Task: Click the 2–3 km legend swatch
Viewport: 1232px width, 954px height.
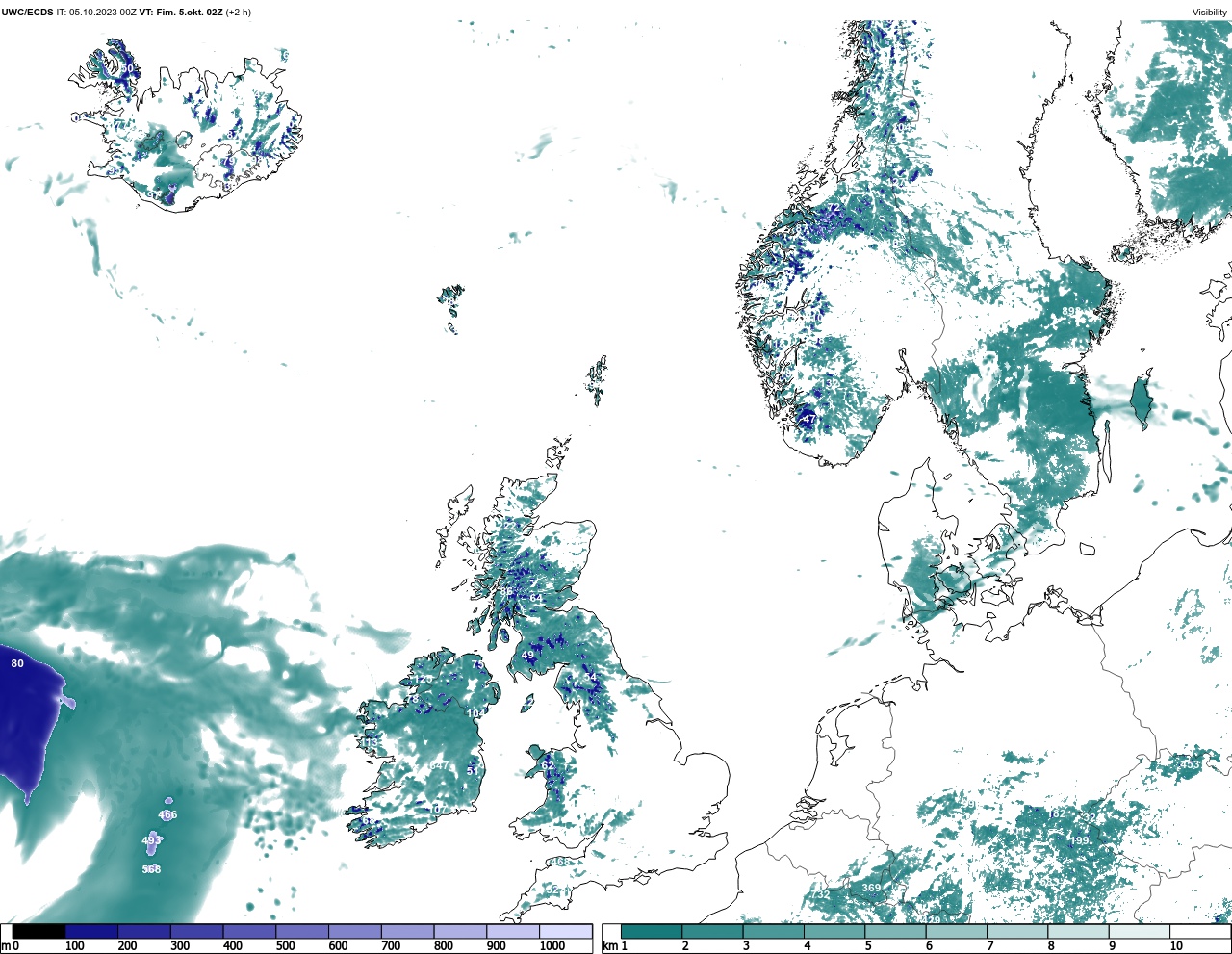Action: (712, 931)
